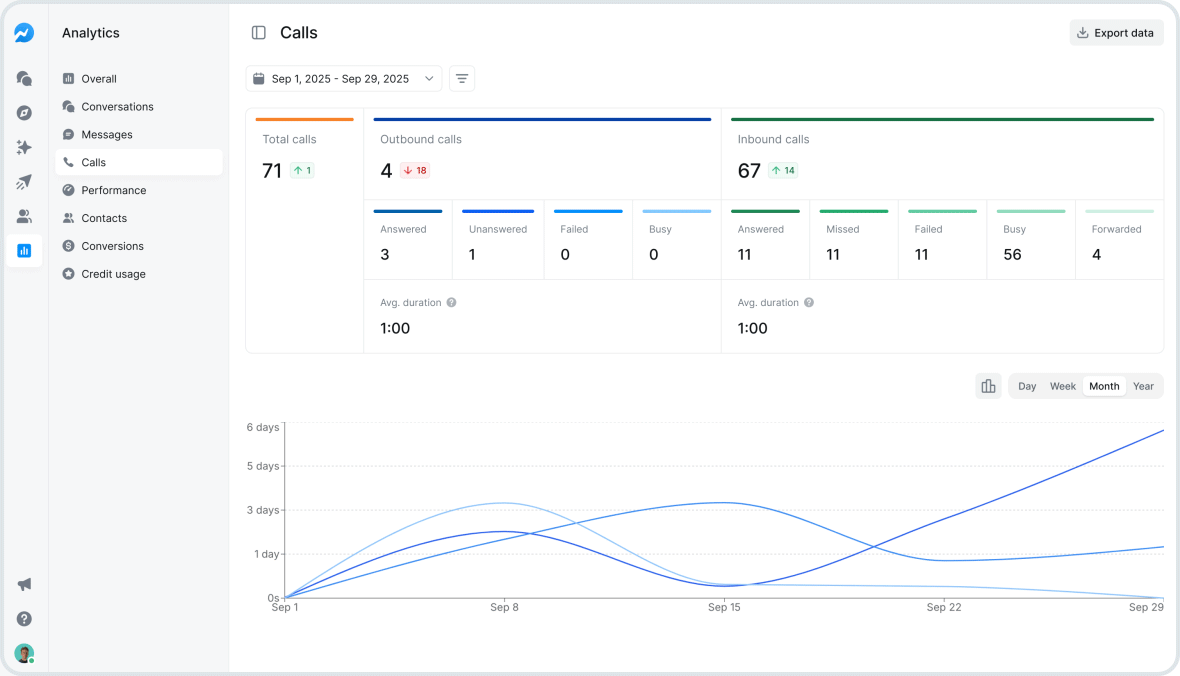1180x676 pixels.
Task: Switch to the Week view
Action: (x=1063, y=385)
